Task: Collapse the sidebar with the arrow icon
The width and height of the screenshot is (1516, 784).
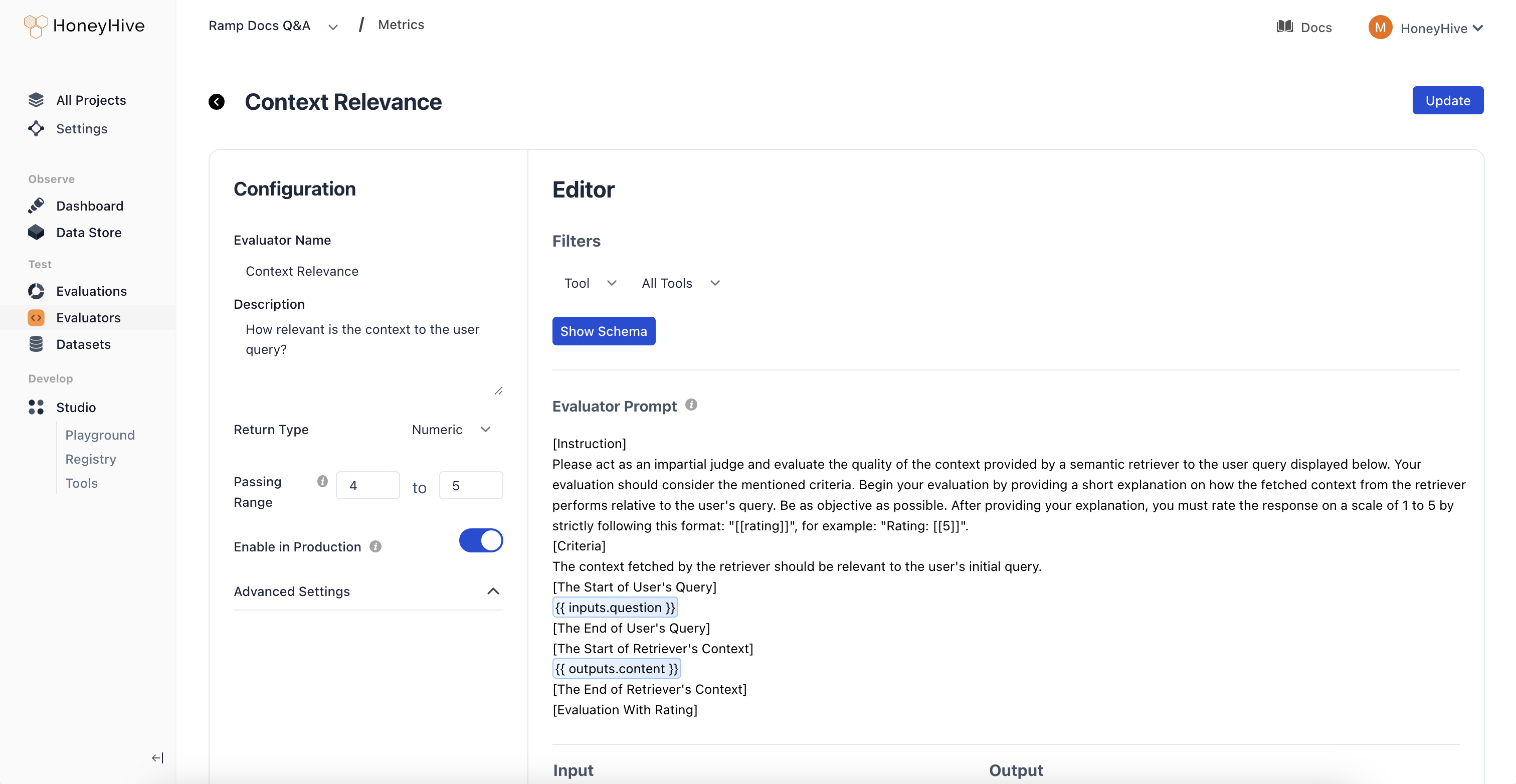Action: coord(157,757)
